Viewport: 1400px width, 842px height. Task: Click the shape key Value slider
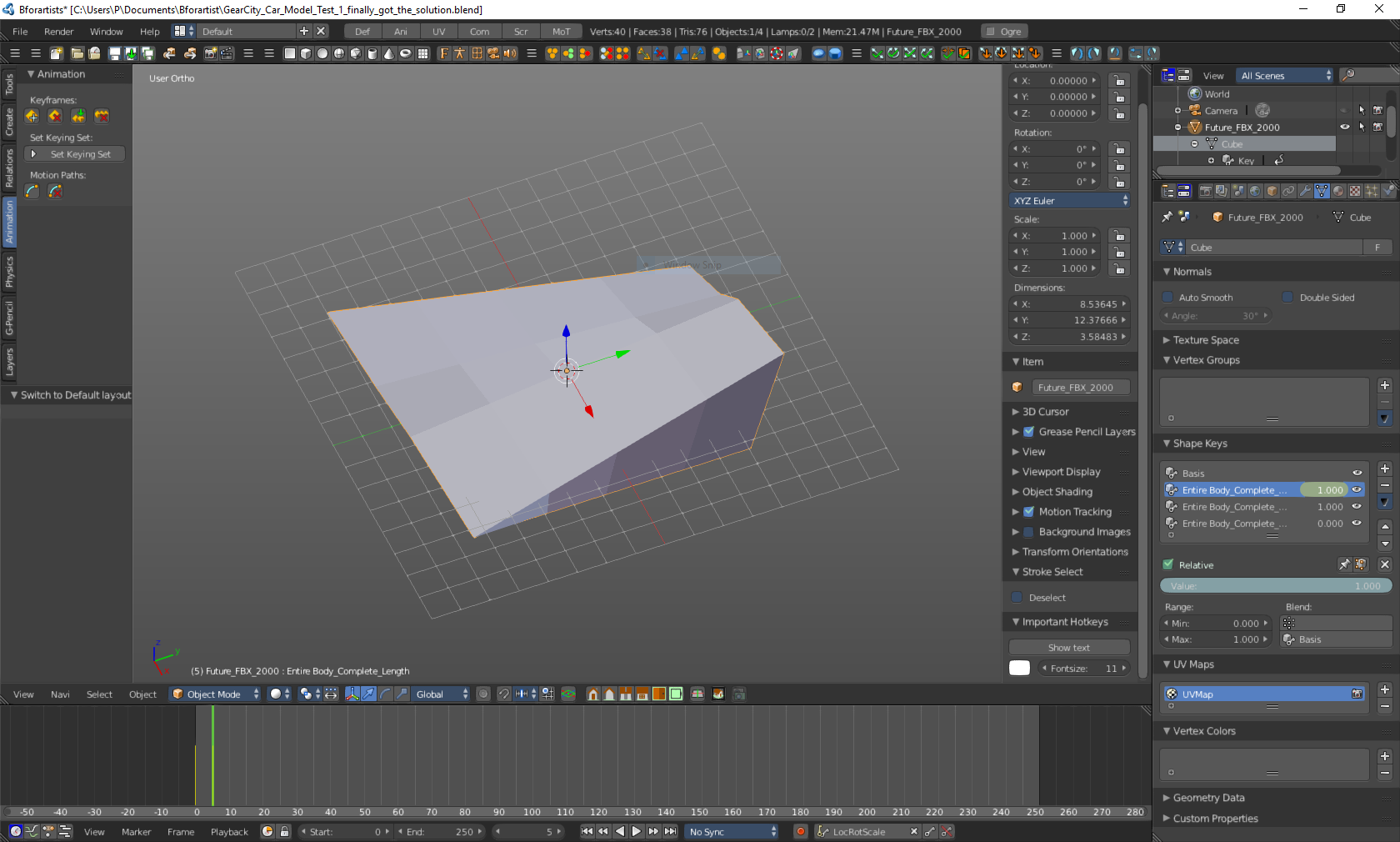[1275, 586]
